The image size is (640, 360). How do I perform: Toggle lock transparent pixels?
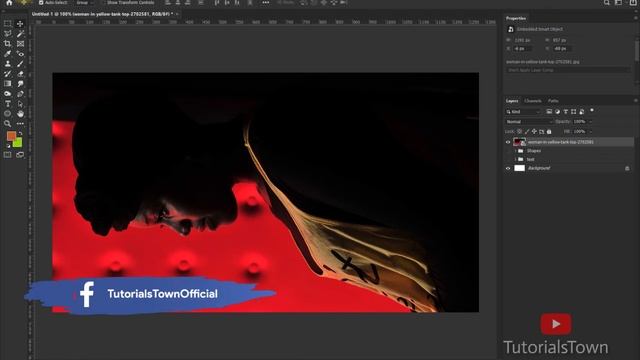coord(520,131)
